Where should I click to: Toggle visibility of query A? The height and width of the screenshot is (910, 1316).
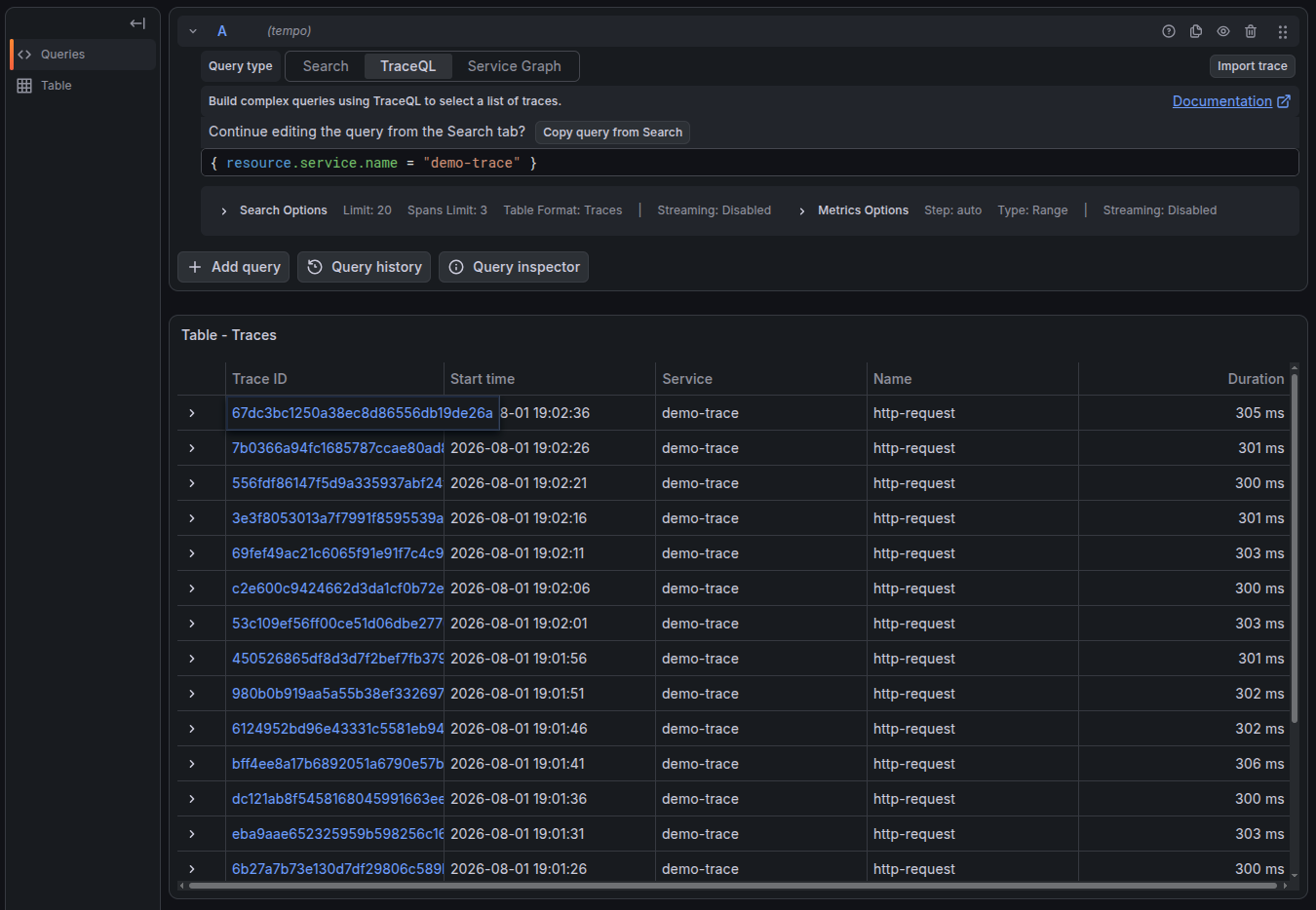click(x=1223, y=31)
